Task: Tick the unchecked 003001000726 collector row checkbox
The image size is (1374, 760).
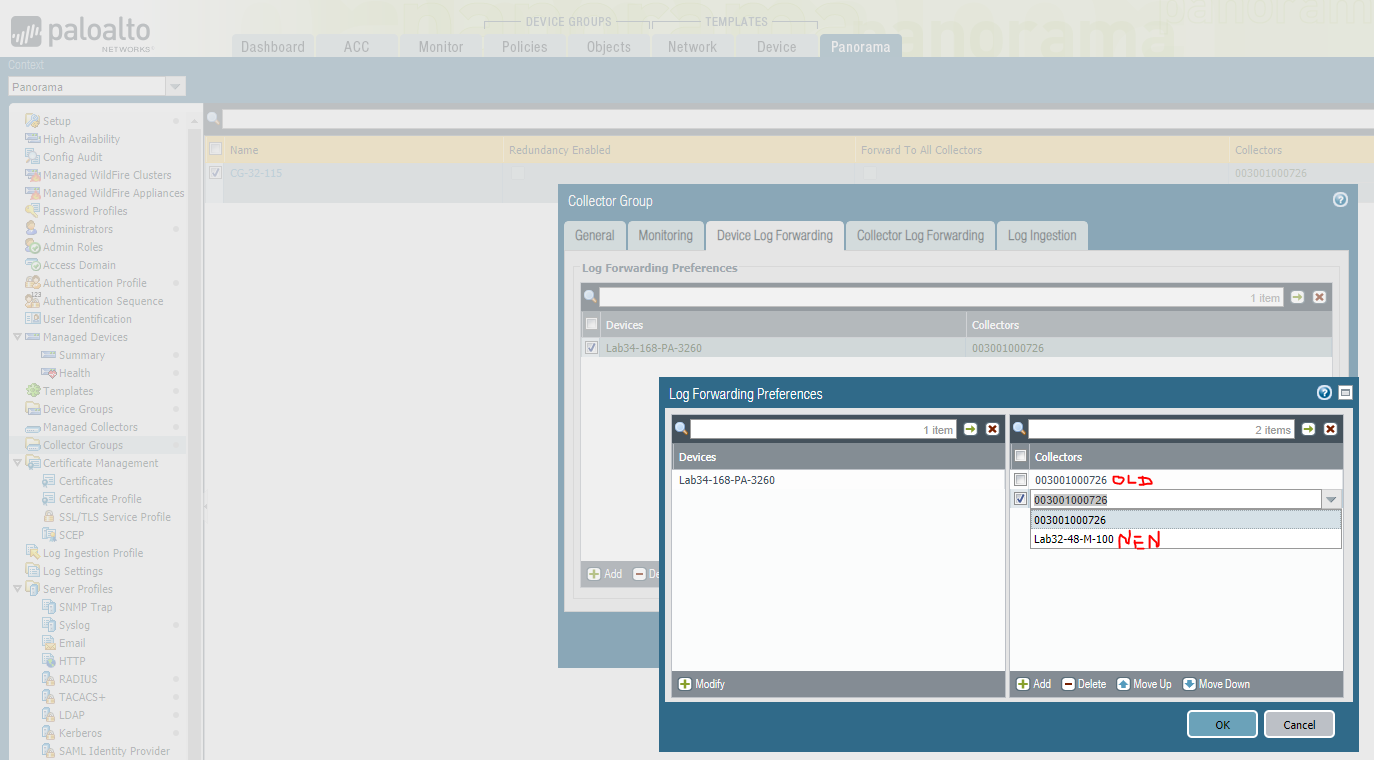Action: 1020,480
